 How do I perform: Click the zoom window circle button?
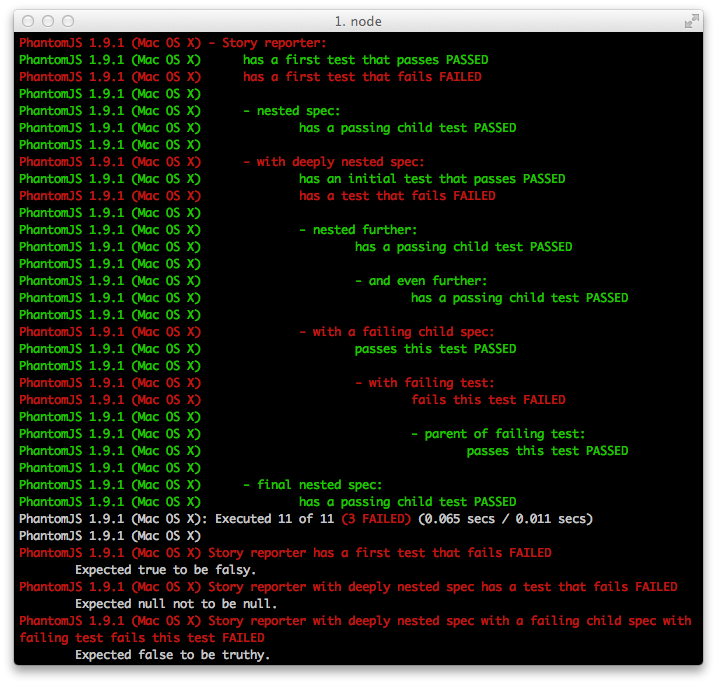click(68, 21)
